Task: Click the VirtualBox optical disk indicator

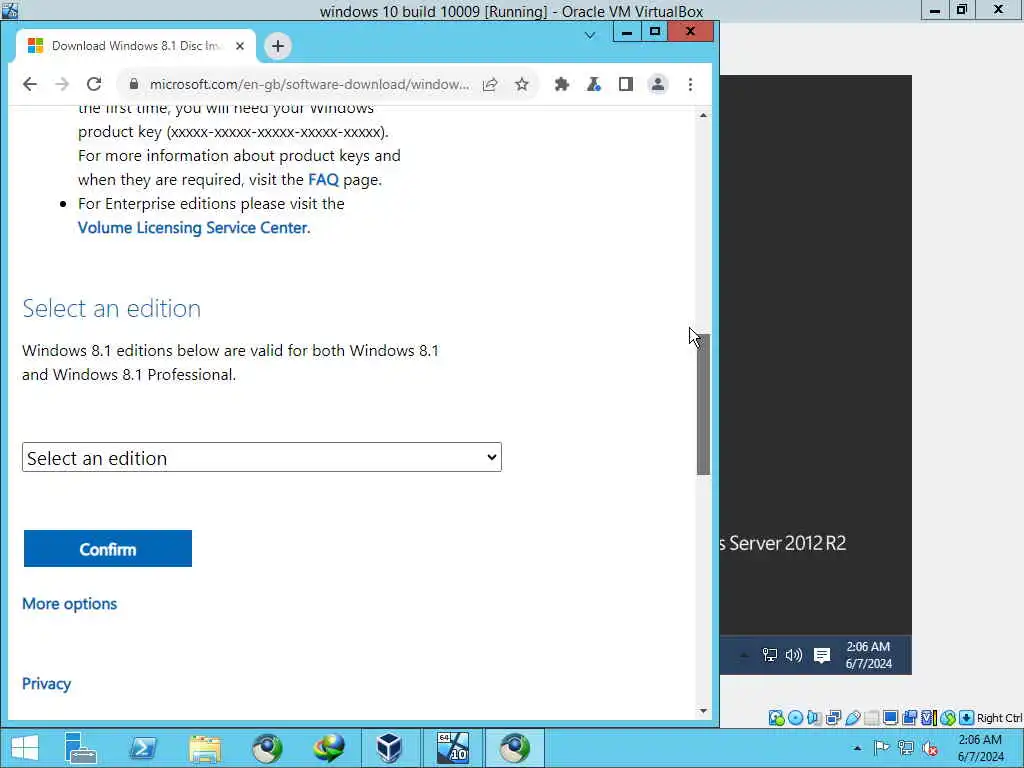Action: [x=795, y=718]
